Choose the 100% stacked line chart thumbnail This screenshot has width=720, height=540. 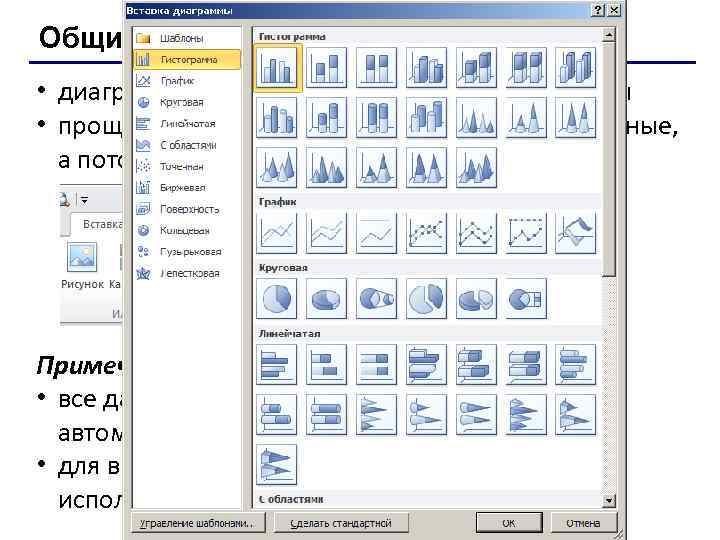(x=377, y=233)
